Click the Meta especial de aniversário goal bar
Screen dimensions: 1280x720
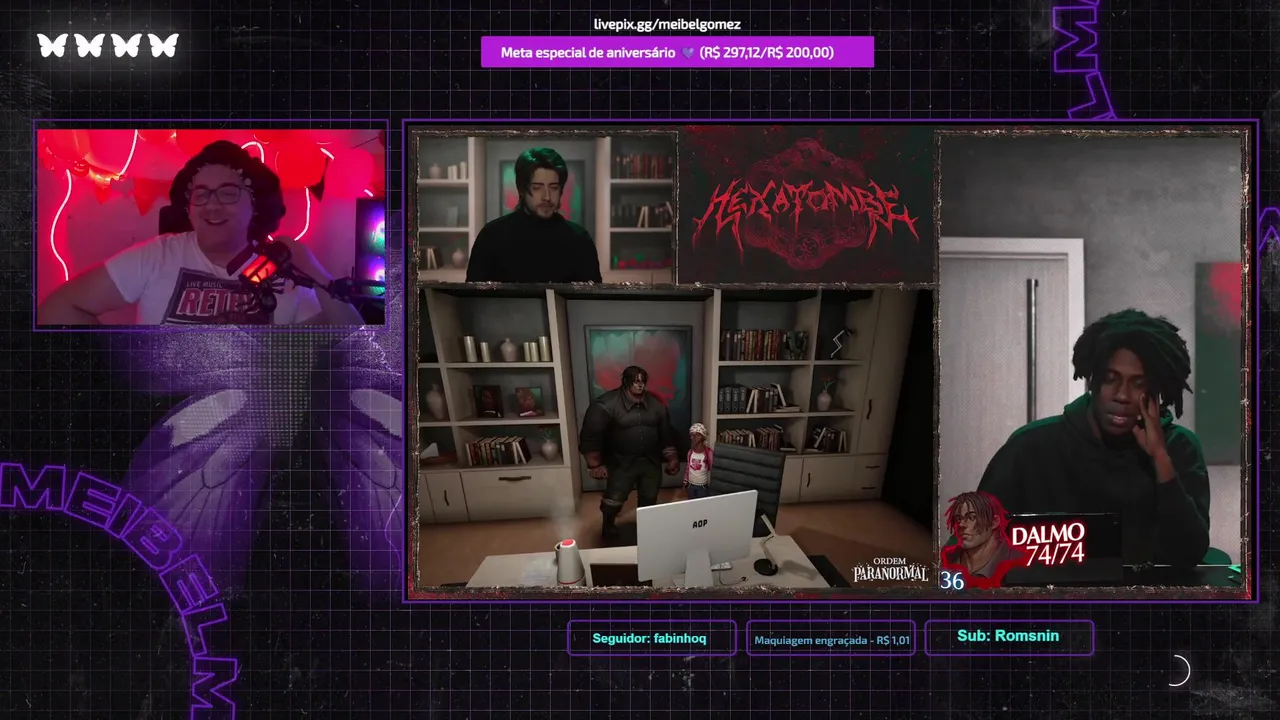tap(677, 52)
